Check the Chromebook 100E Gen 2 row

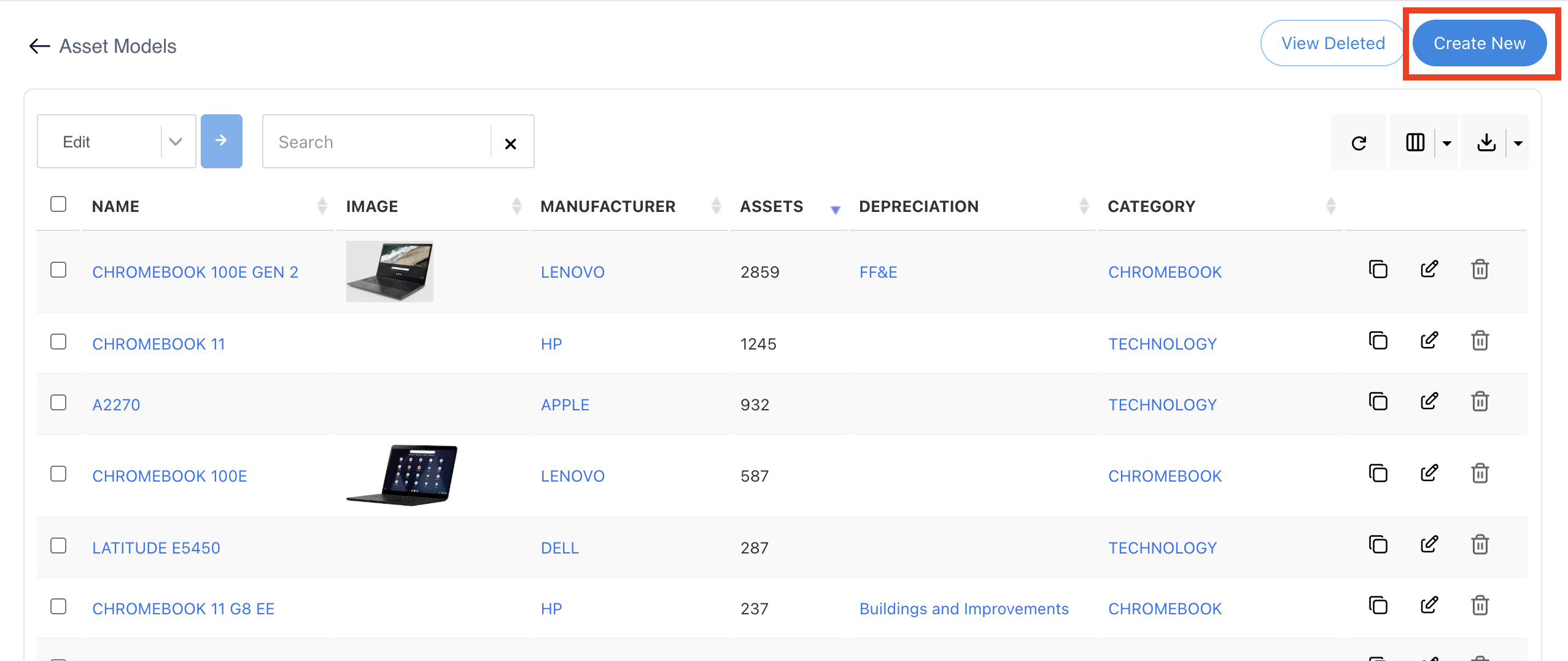(58, 270)
